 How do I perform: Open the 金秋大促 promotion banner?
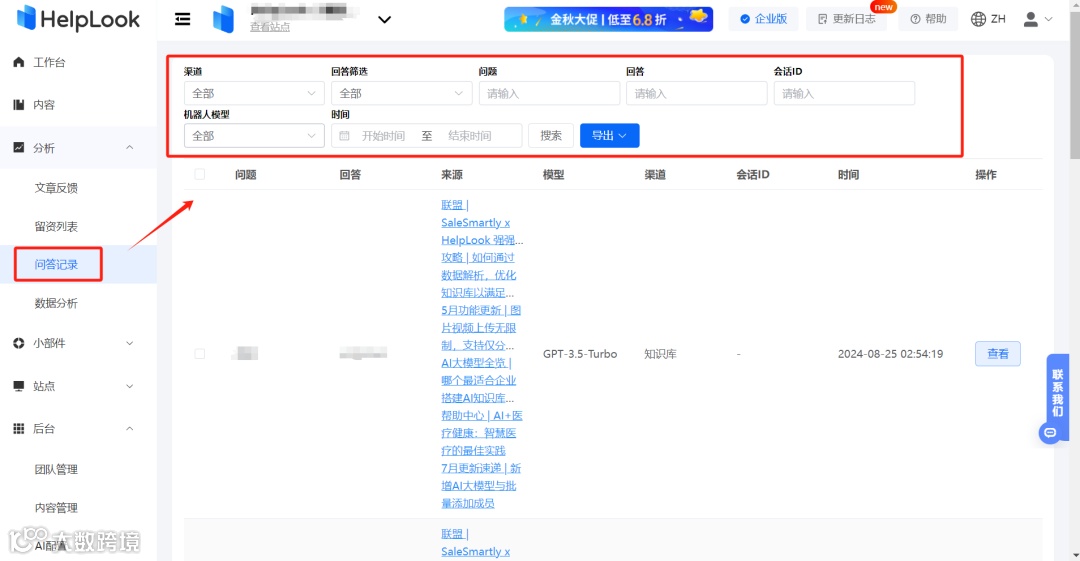608,19
